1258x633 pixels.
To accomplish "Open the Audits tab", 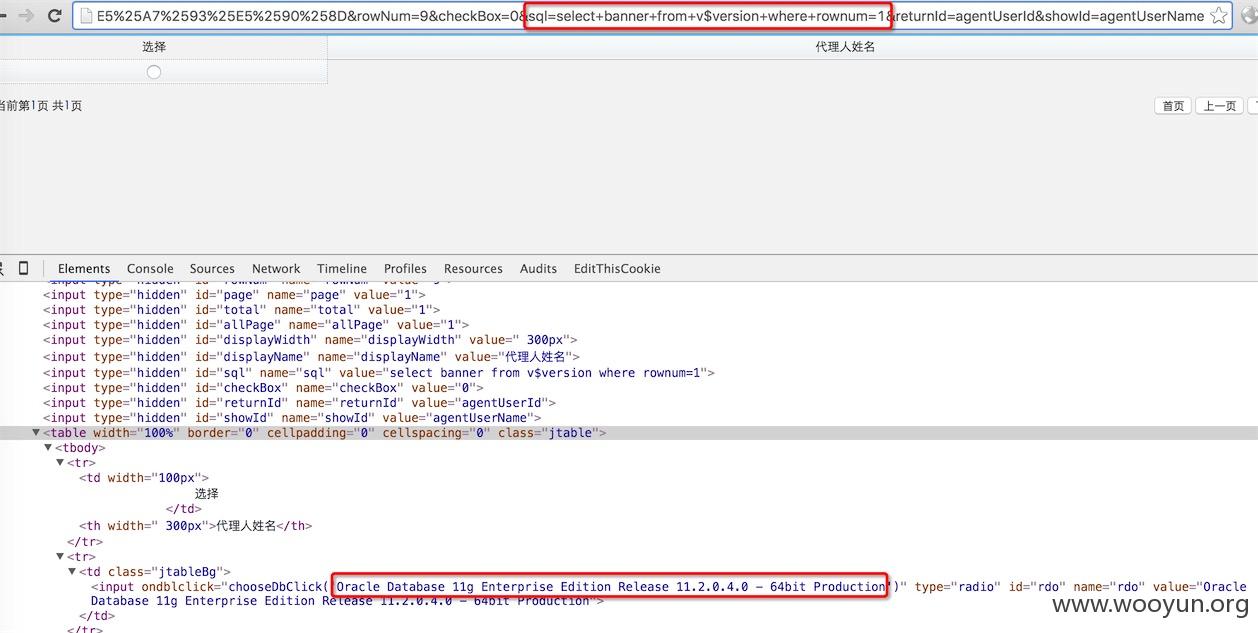I will click(x=538, y=268).
